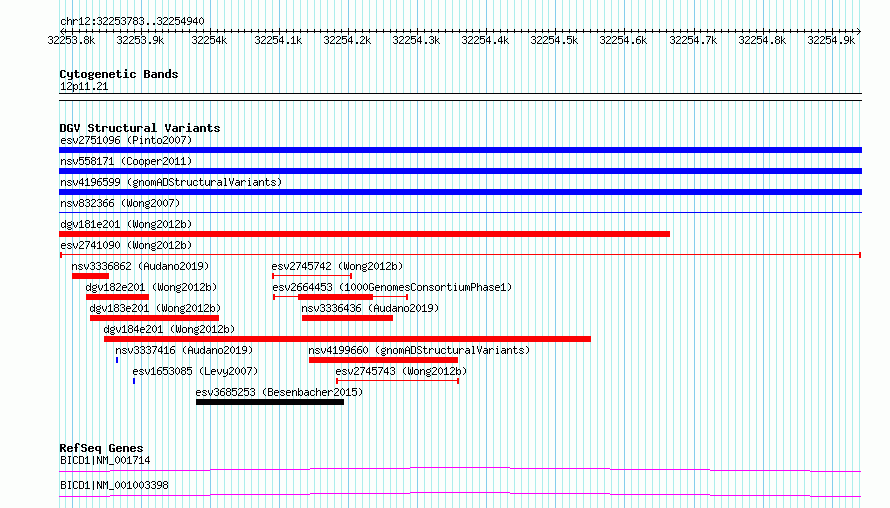
Task: Click the nsv3336862 (Audano2019) label
Action: coord(140,266)
